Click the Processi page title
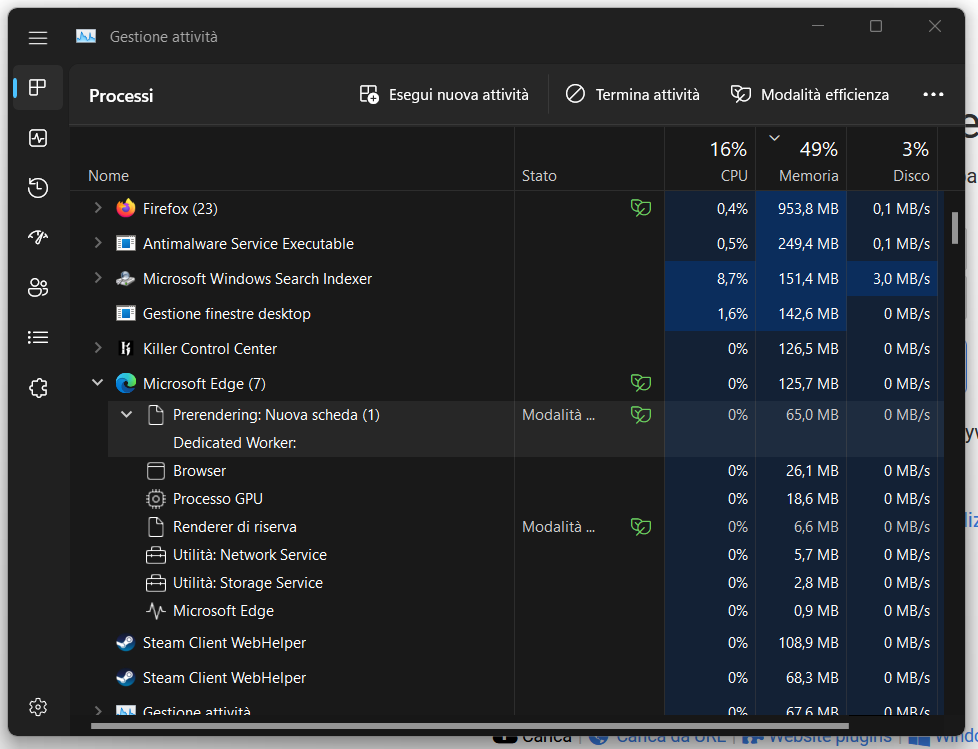Image resolution: width=978 pixels, height=749 pixels. [121, 95]
